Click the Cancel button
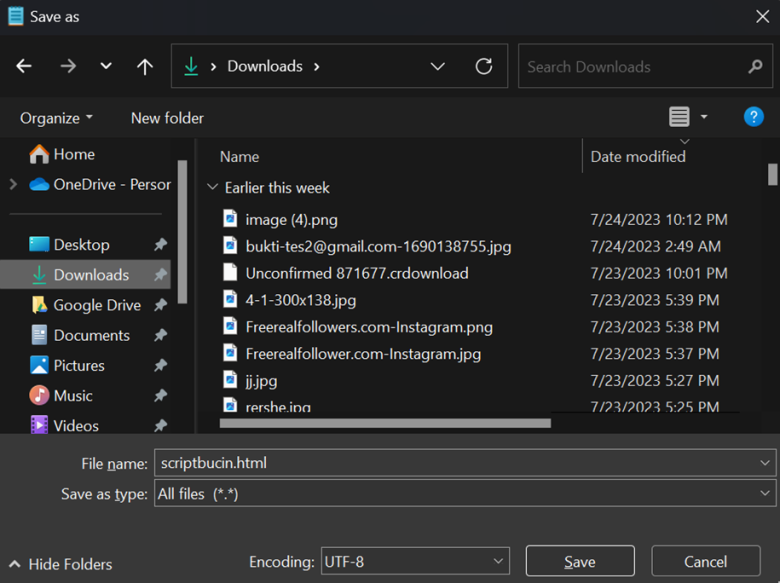This screenshot has height=583, width=780. point(705,562)
